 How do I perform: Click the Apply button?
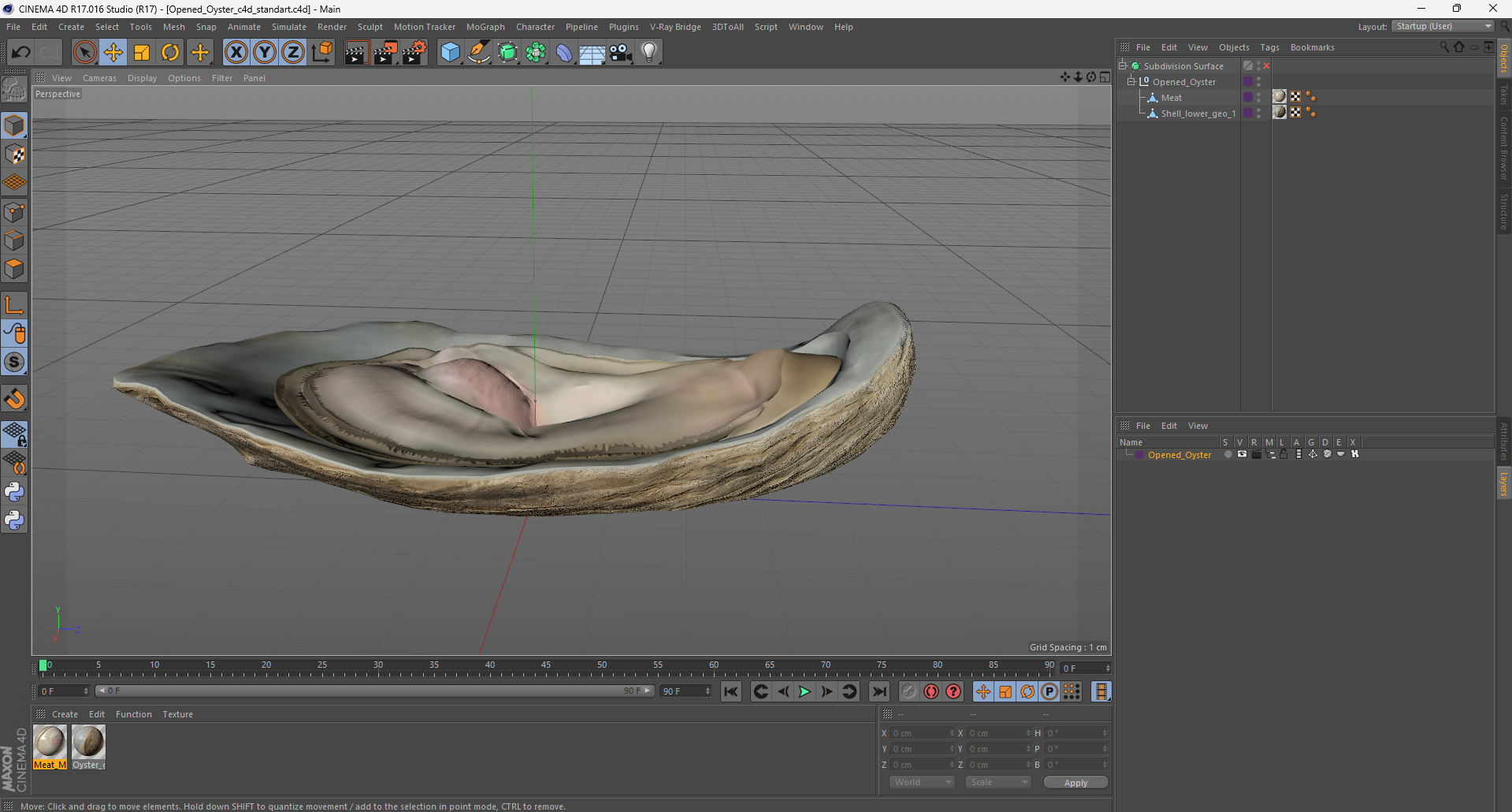[x=1075, y=783]
